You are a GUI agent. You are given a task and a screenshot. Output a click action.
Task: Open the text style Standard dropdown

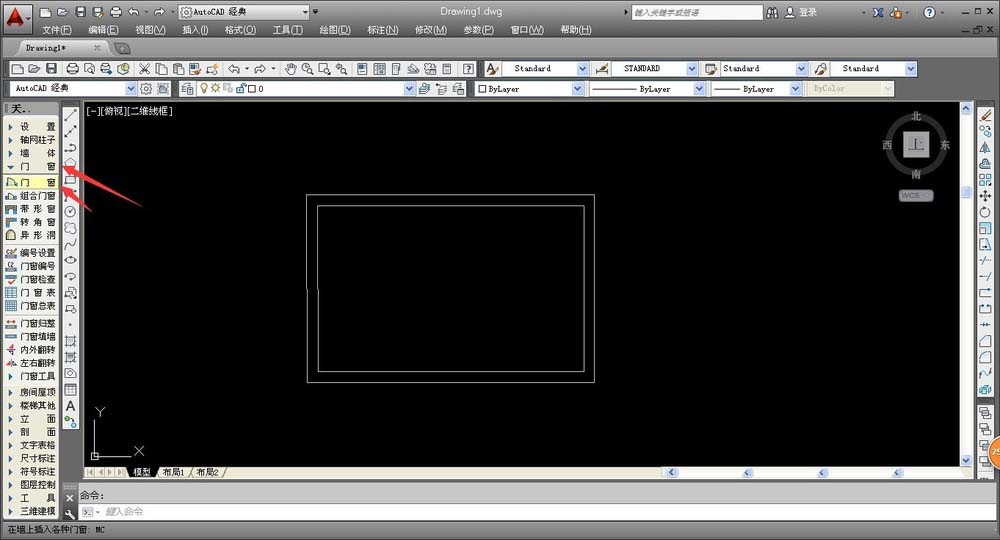tap(582, 69)
